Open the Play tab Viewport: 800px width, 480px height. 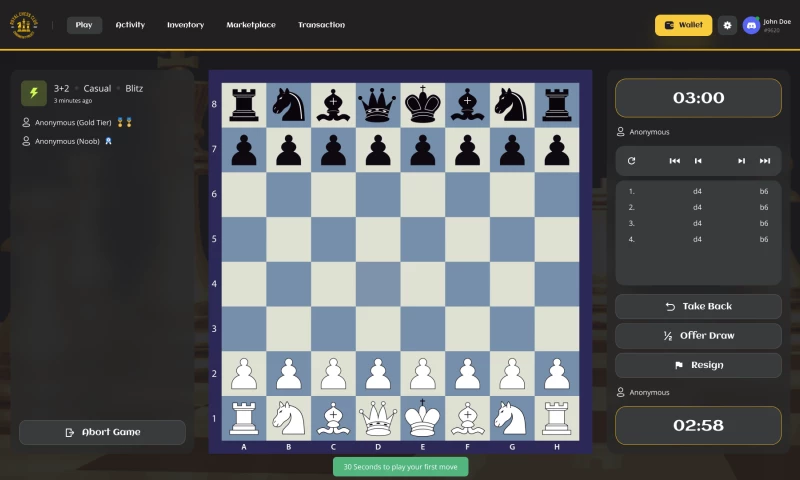84,25
